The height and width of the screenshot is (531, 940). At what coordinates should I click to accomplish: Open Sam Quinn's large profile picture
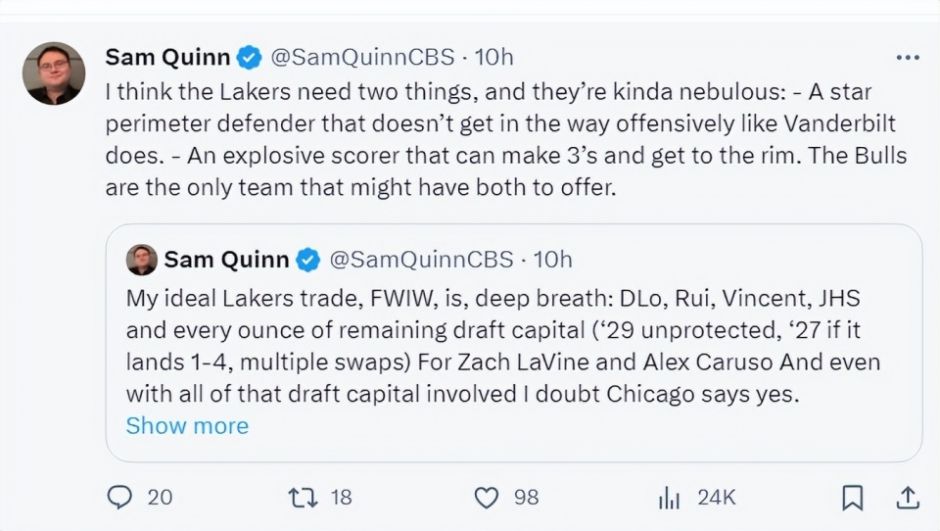tap(54, 73)
